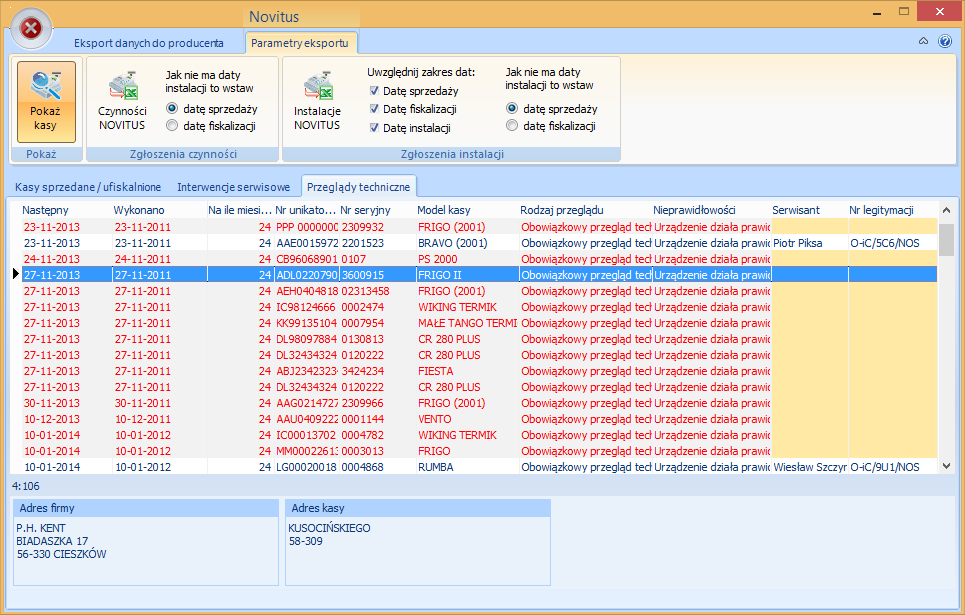
Task: Minimize the Novitus window
Action: [876, 12]
